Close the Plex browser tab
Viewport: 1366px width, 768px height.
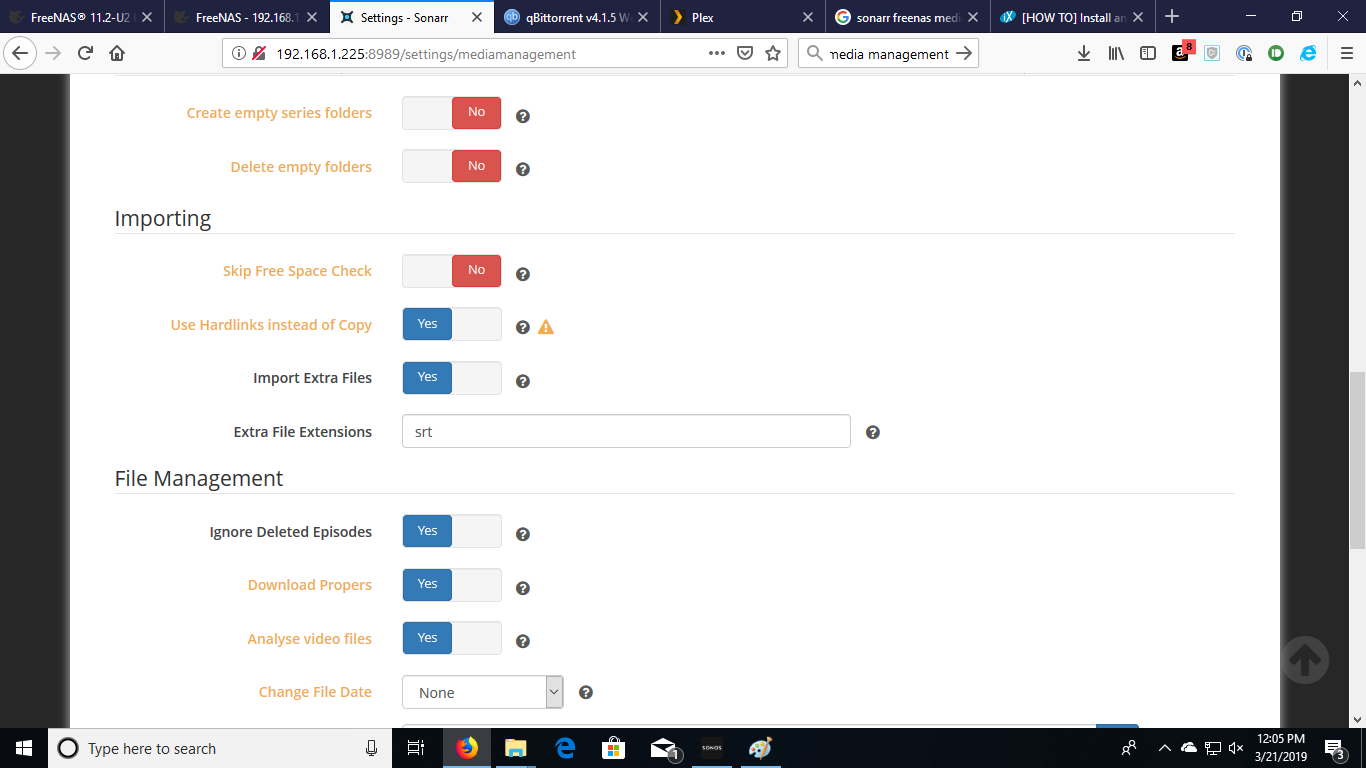click(x=808, y=17)
